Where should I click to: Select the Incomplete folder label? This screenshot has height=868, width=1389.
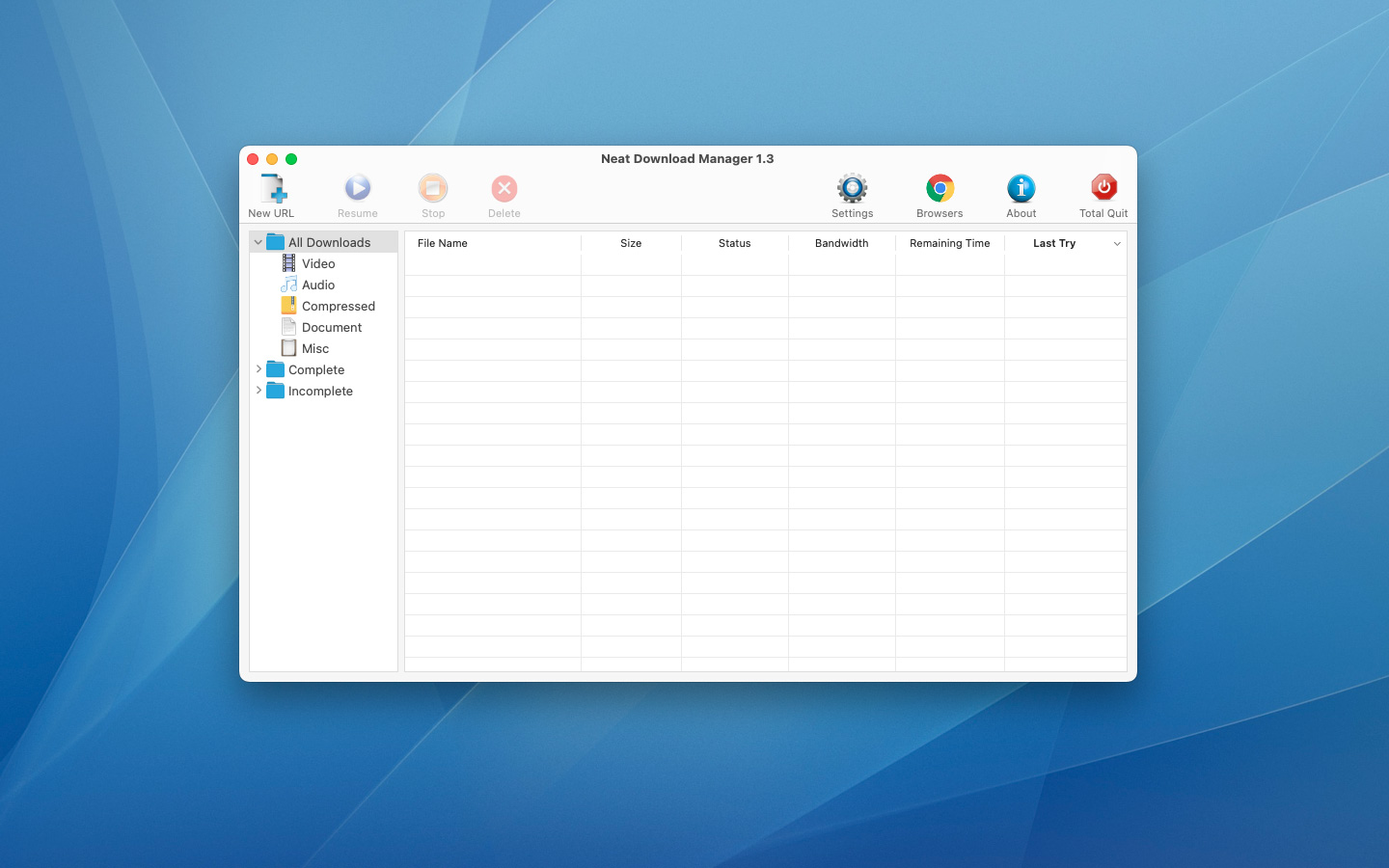click(320, 391)
